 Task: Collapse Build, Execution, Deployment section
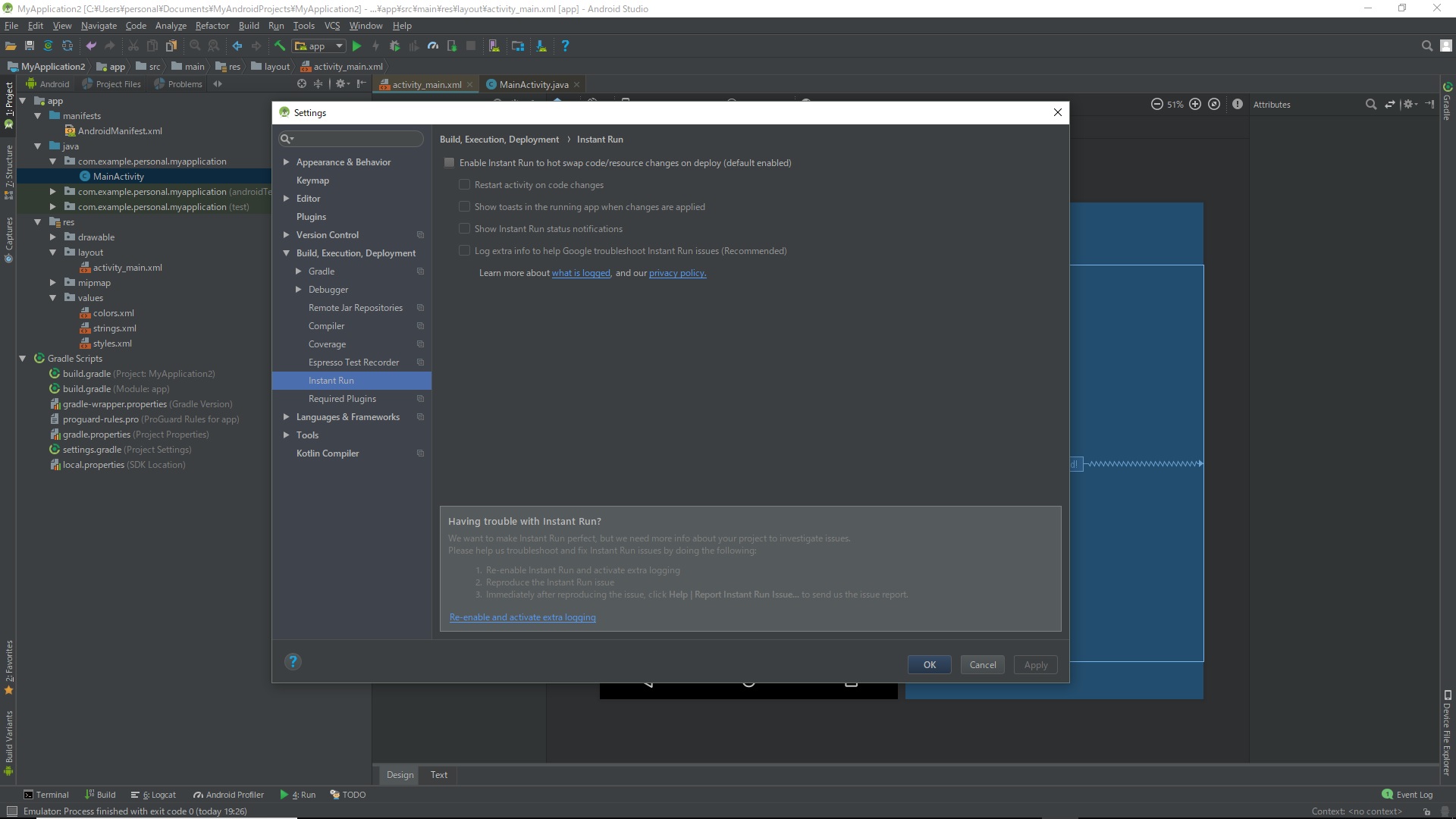point(287,253)
